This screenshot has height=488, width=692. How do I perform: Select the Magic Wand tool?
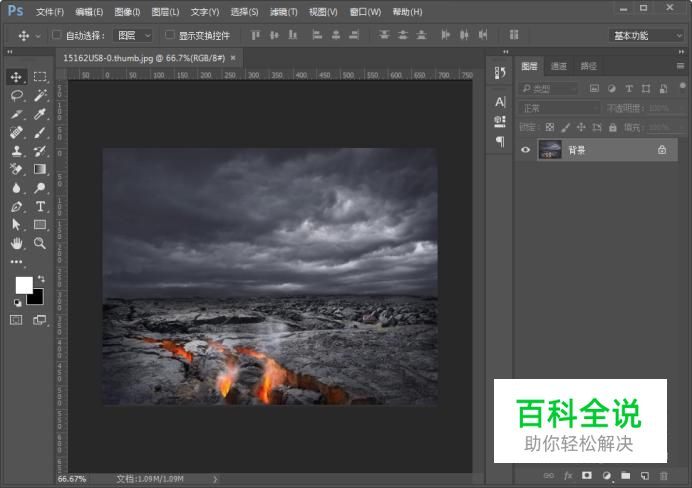(x=40, y=96)
